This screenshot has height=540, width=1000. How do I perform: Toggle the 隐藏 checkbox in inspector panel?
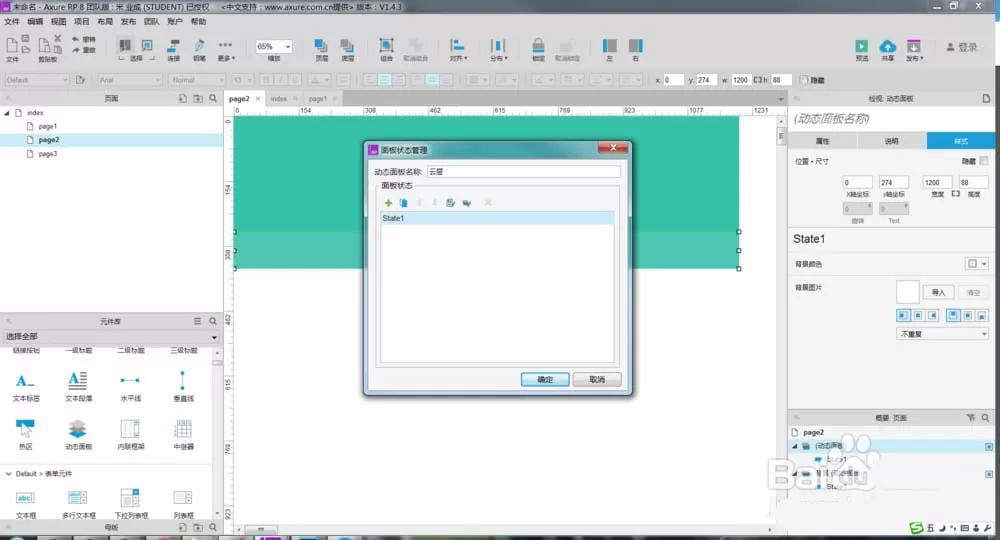coord(983,161)
